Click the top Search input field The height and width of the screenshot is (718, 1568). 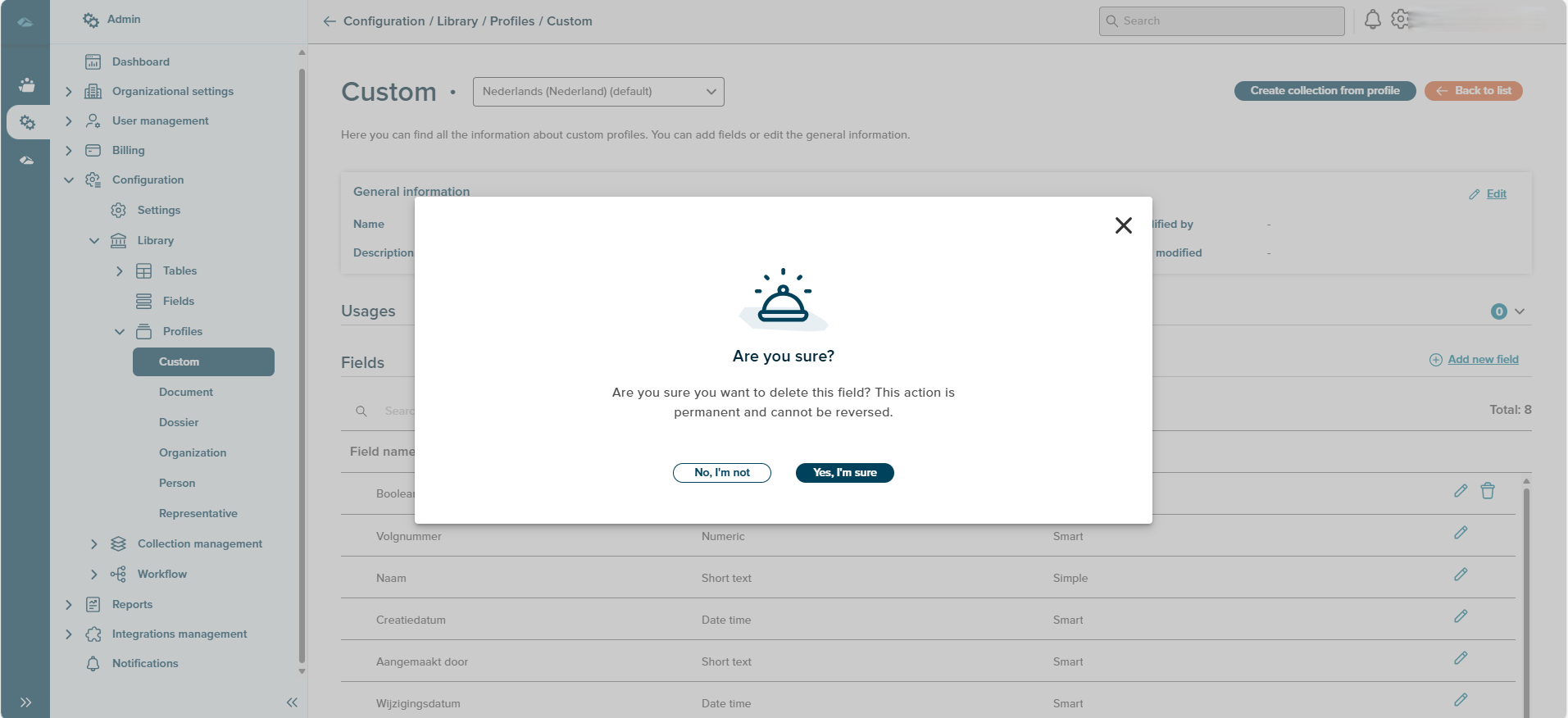pyautogui.click(x=1221, y=21)
